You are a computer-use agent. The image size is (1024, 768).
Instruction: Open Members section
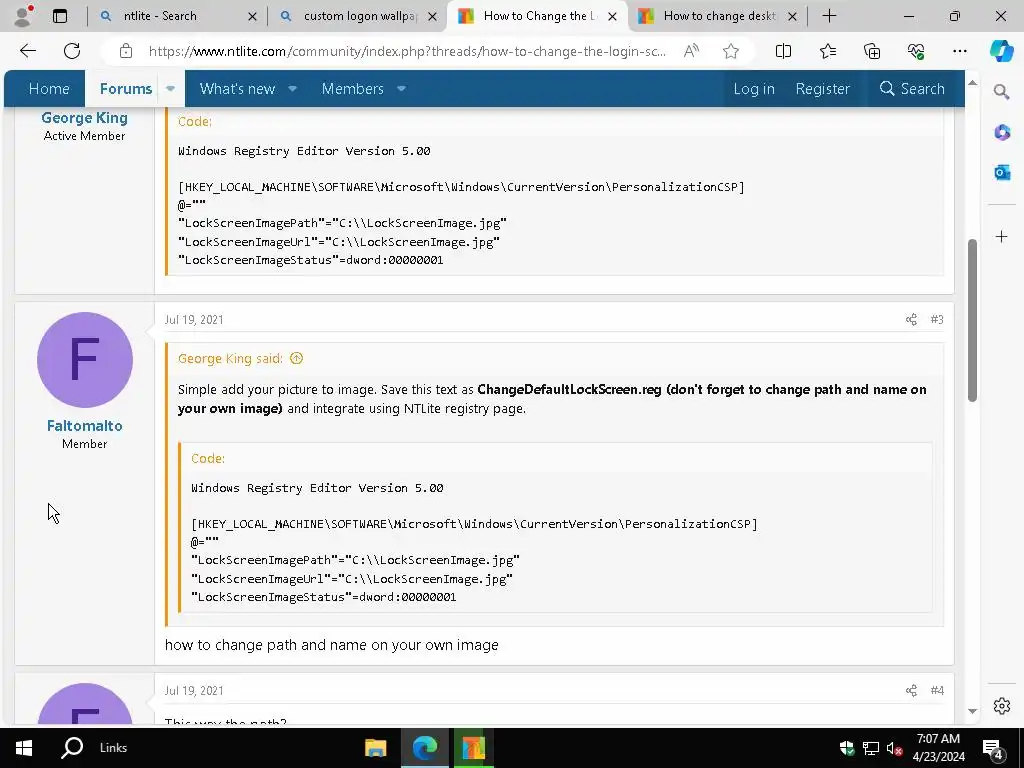(x=353, y=88)
